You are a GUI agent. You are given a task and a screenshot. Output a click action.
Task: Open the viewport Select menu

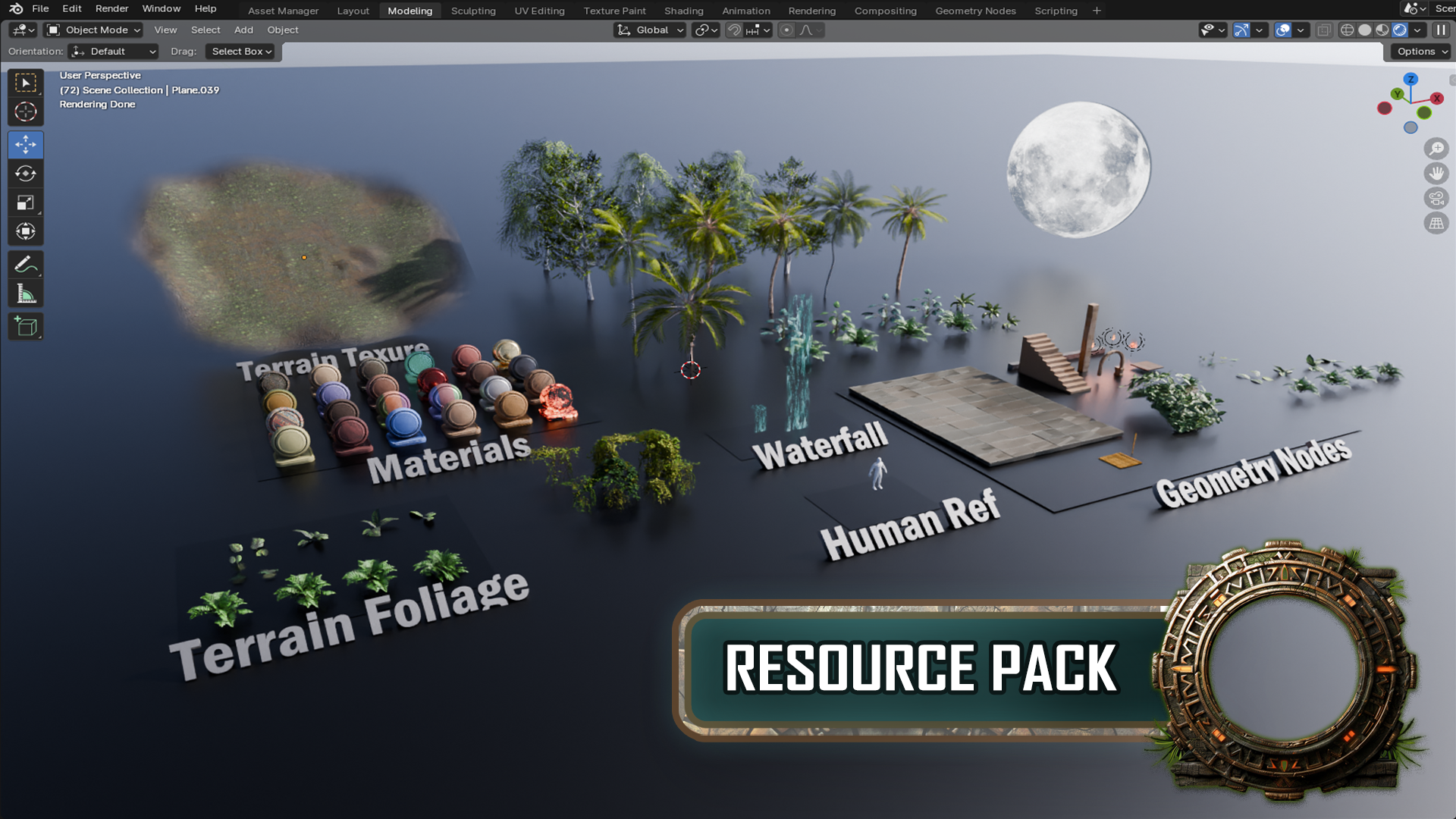[206, 30]
